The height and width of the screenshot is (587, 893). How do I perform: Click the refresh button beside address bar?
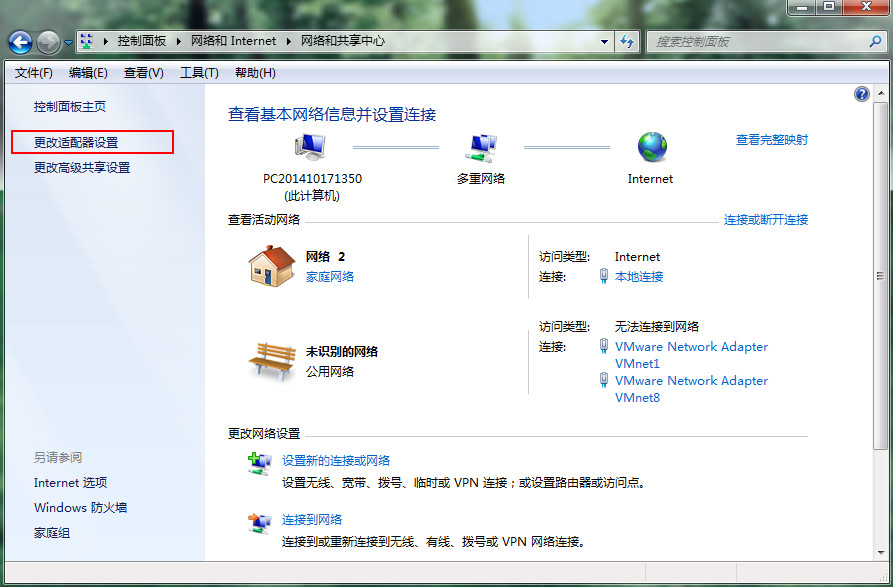click(628, 42)
